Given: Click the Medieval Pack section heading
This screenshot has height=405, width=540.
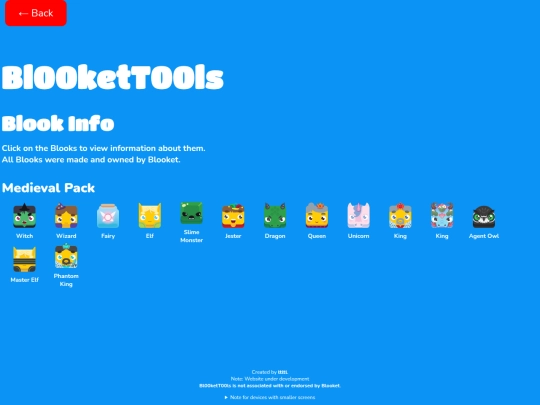Looking at the screenshot, I should 48,188.
